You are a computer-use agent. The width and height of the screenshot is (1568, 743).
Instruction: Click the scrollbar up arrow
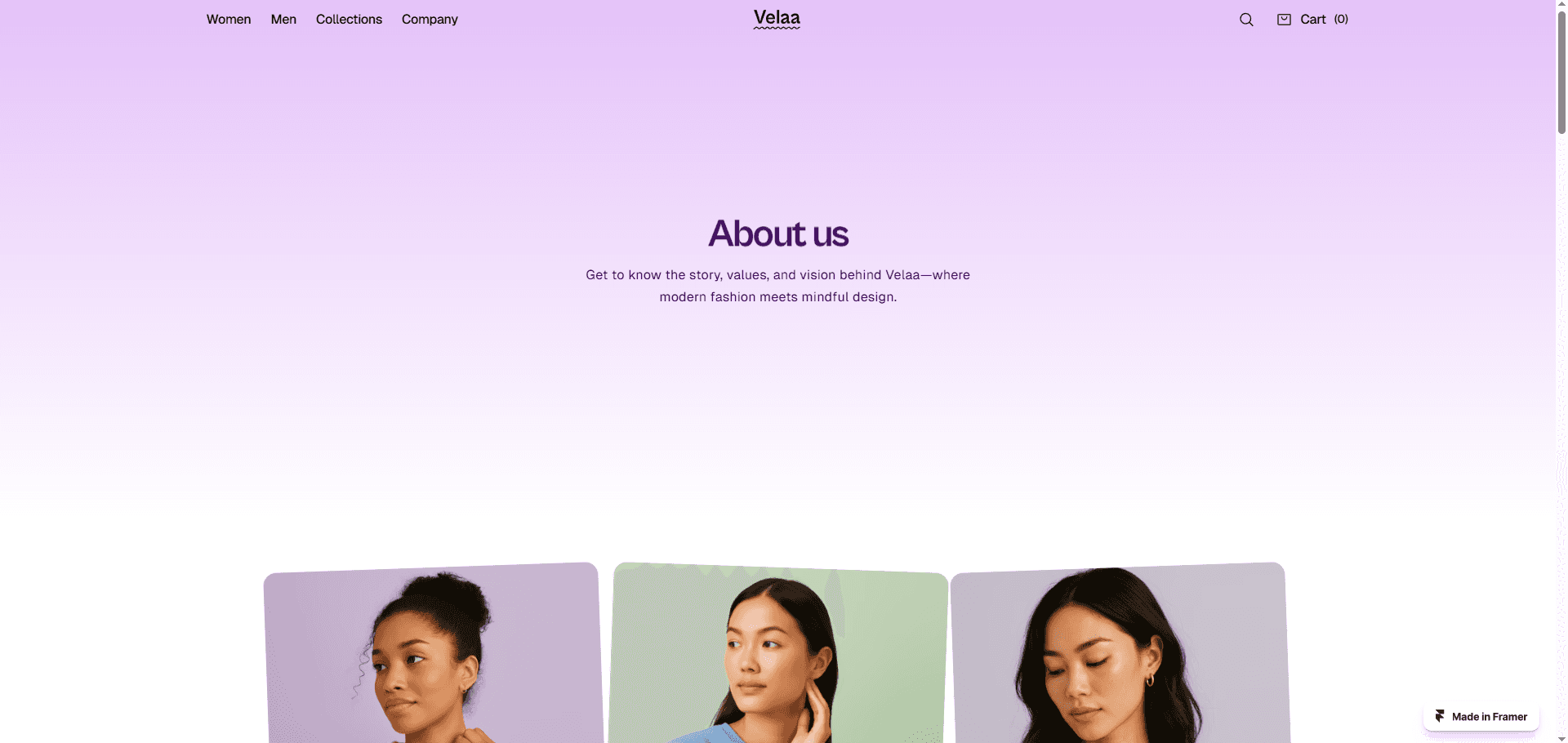1561,4
